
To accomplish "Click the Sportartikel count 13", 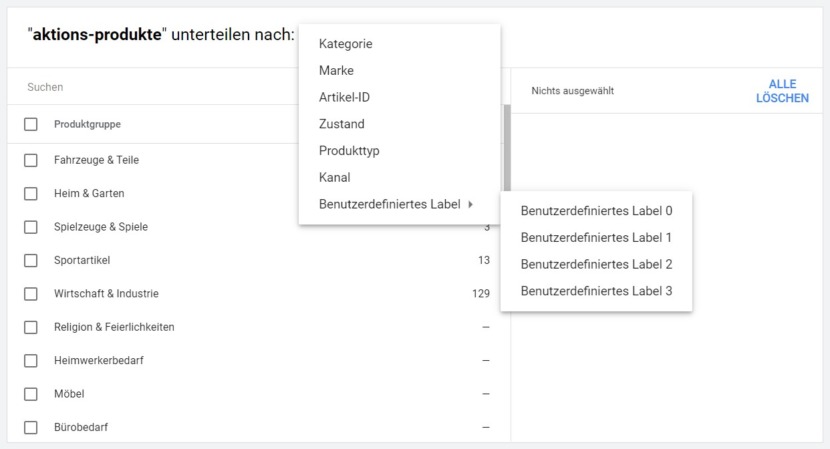I will coord(484,261).
